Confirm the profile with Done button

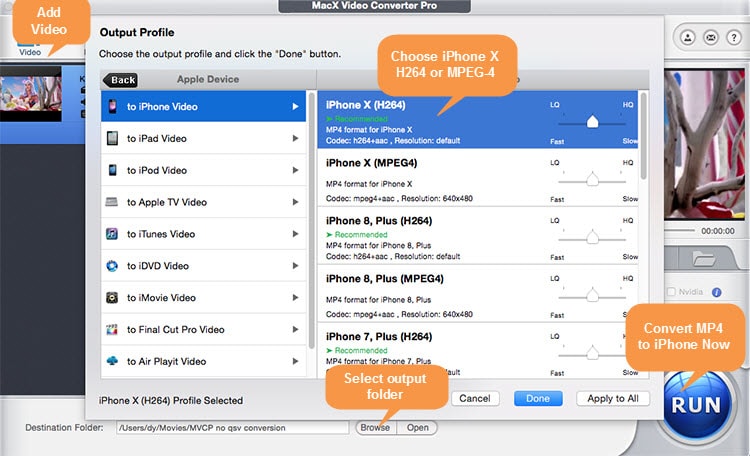538,398
